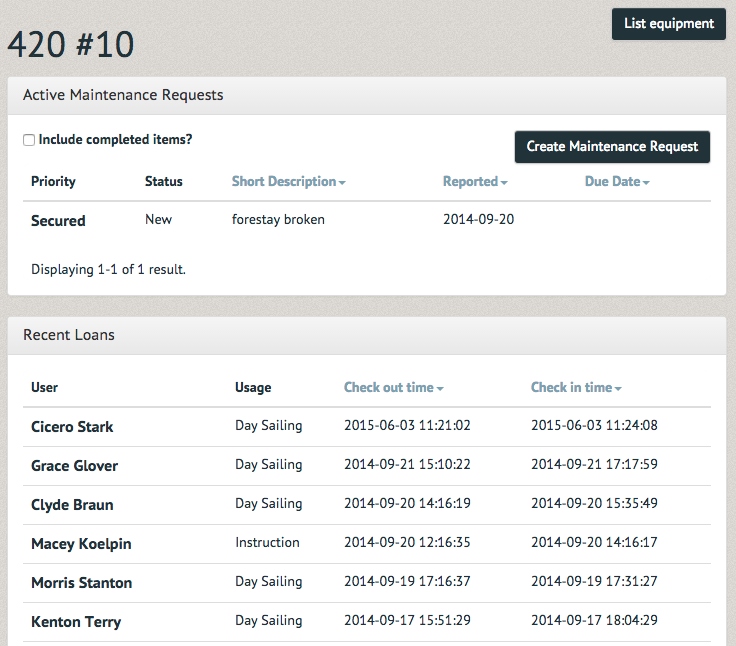Click check-in time 2014-09-20 14:16:17
Viewport: 736px width, 646px height.
coord(594,542)
